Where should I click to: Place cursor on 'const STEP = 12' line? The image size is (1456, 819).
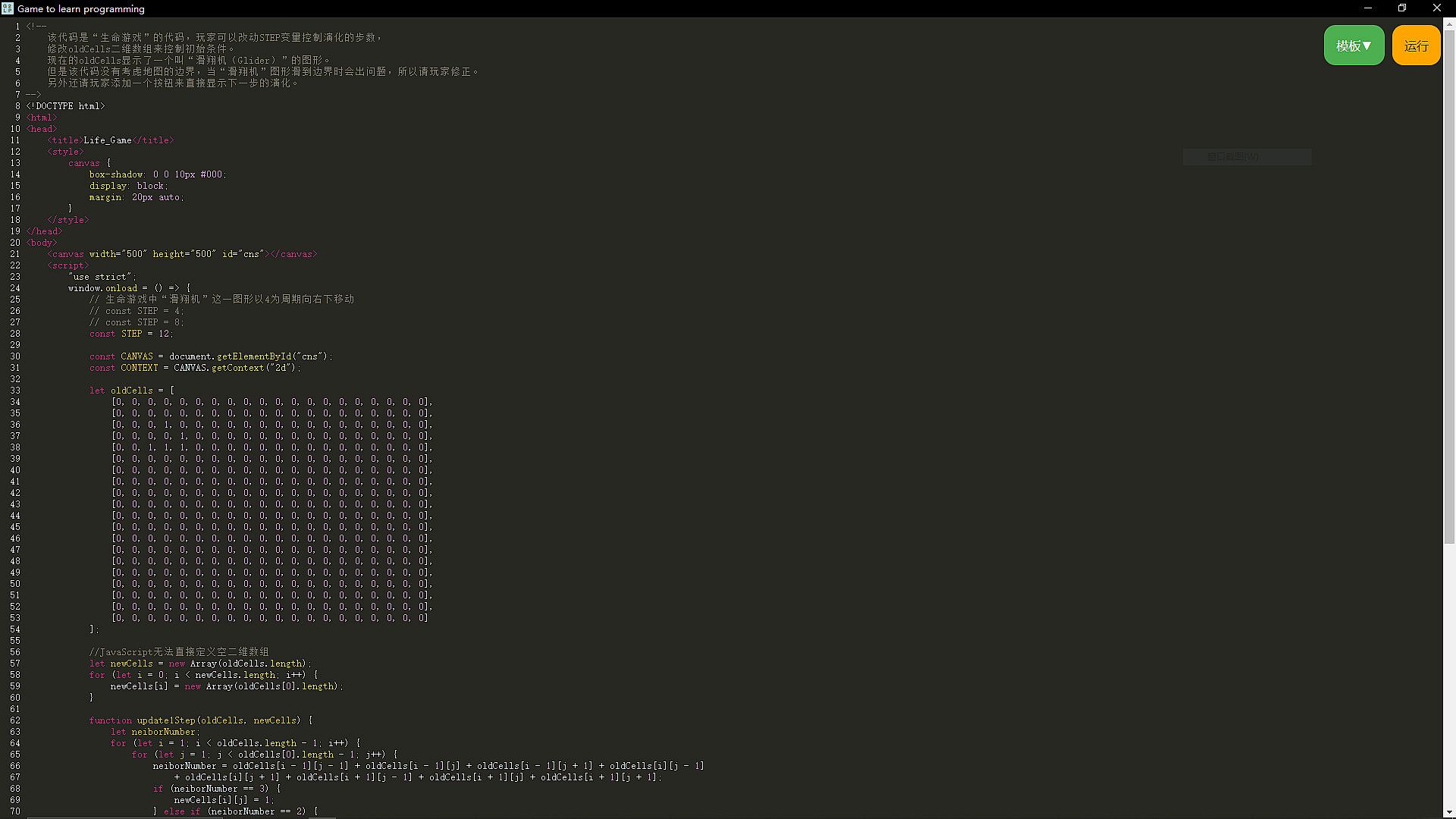(x=131, y=334)
